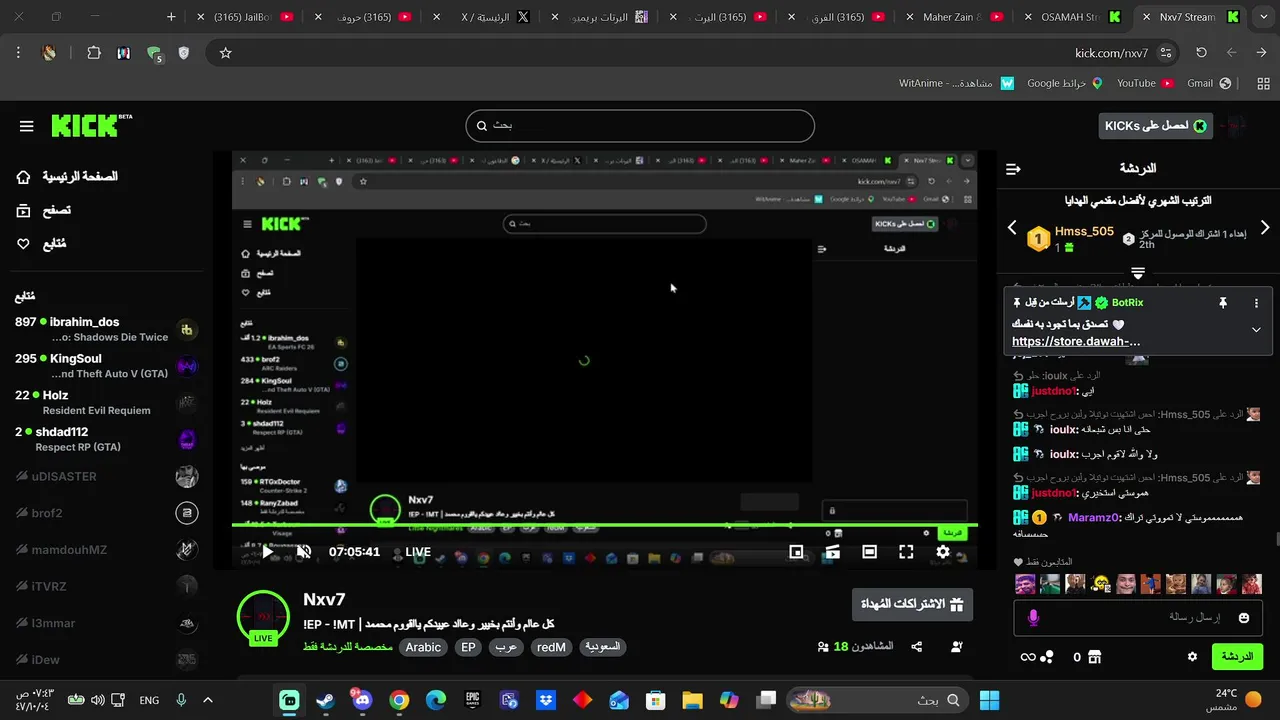Open the Gmail bookmark
Screen dimensions: 1280x720
pyautogui.click(x=1208, y=84)
